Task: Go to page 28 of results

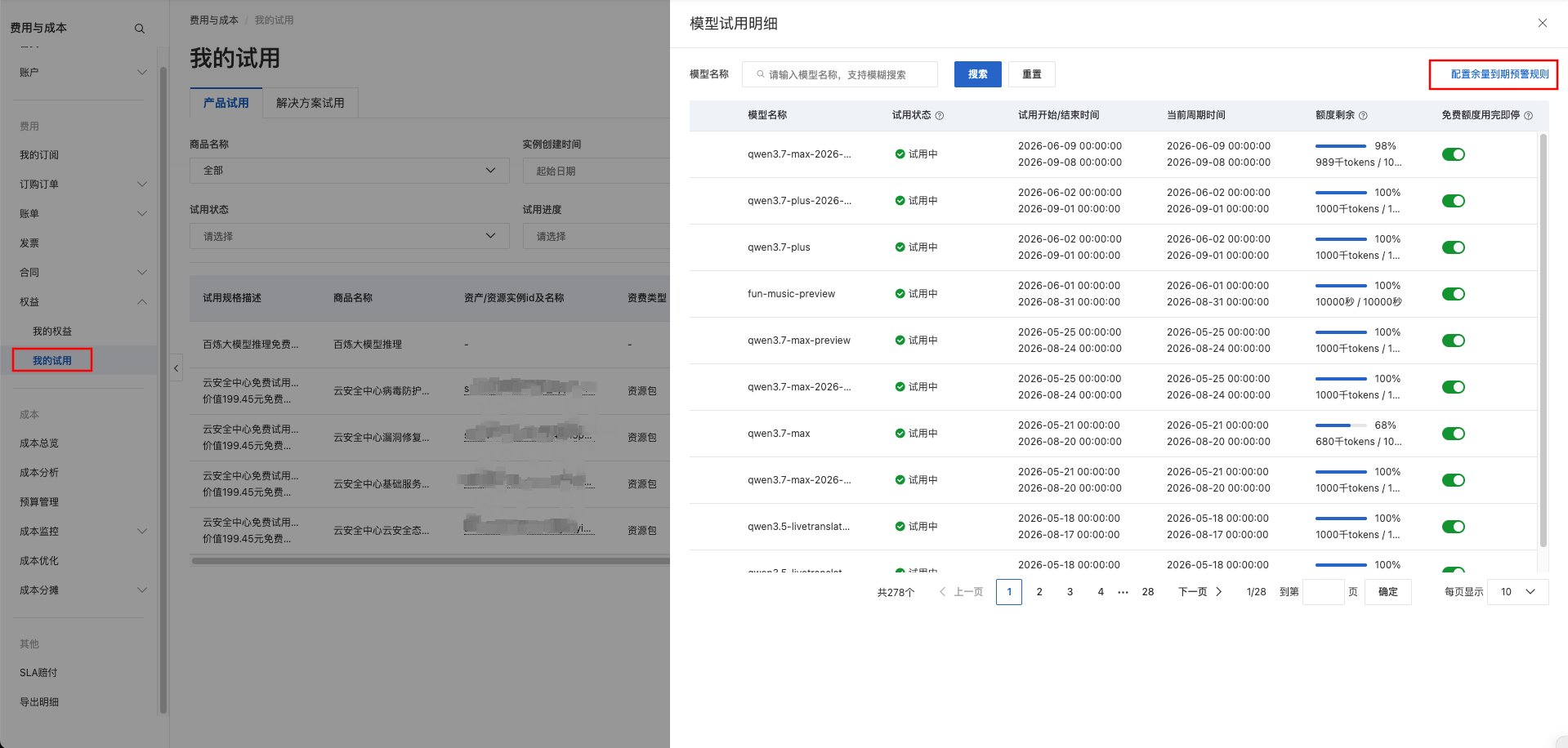Action: [x=1148, y=592]
